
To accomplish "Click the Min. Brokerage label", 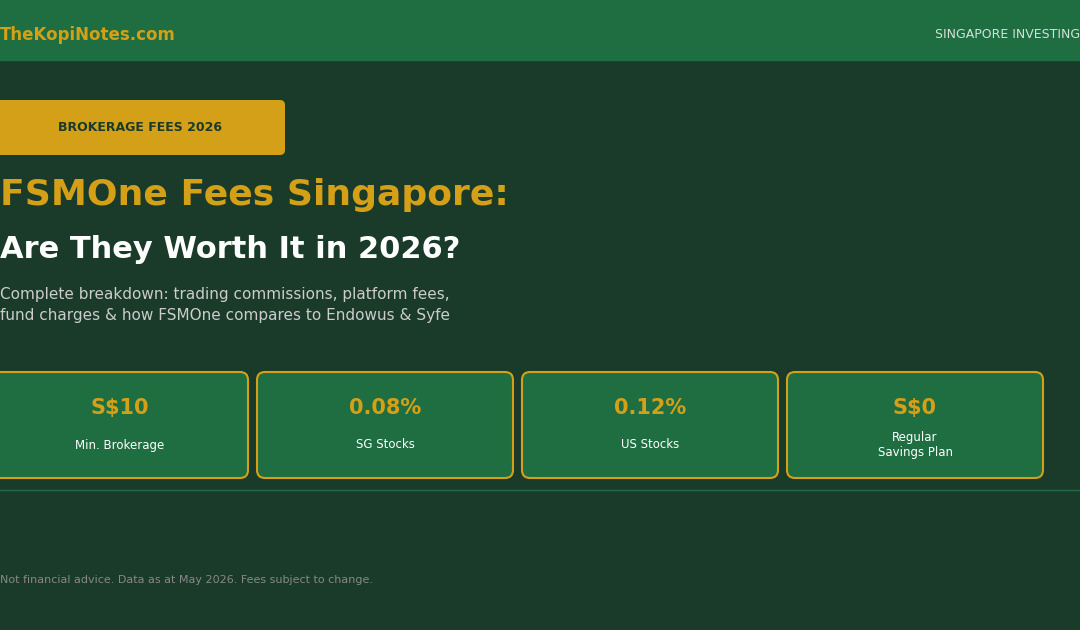I will (120, 445).
